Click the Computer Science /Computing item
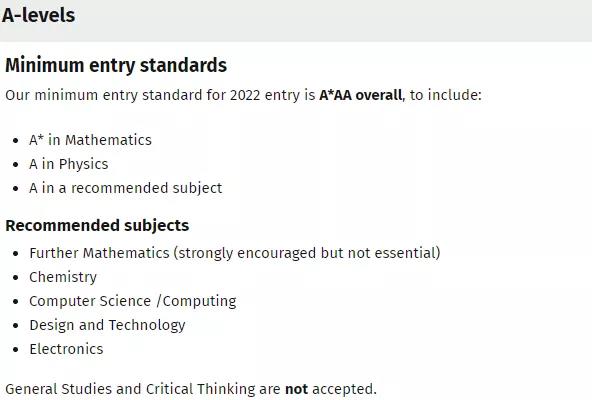The image size is (592, 400). coord(133,301)
